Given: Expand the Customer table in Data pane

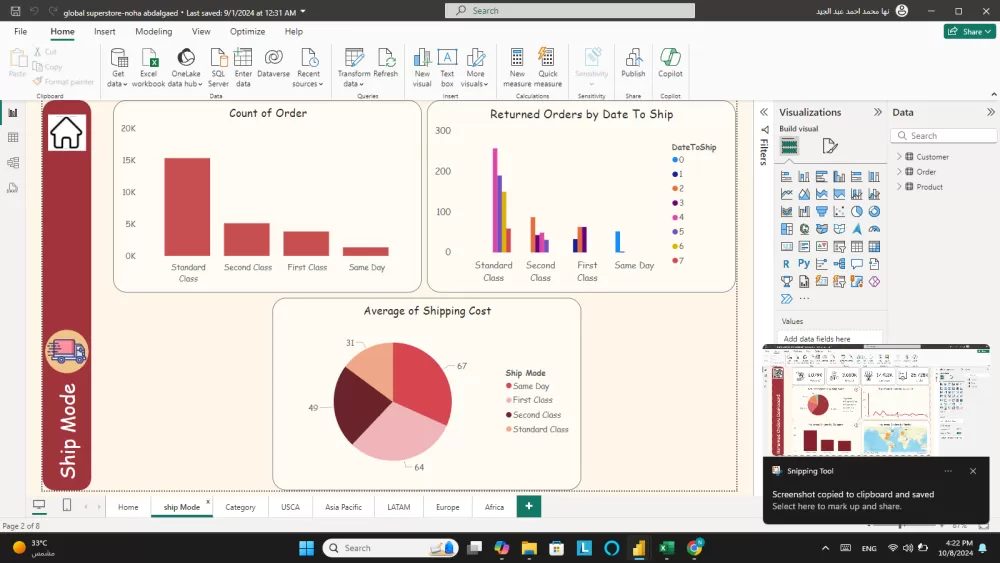Looking at the screenshot, I should (899, 157).
